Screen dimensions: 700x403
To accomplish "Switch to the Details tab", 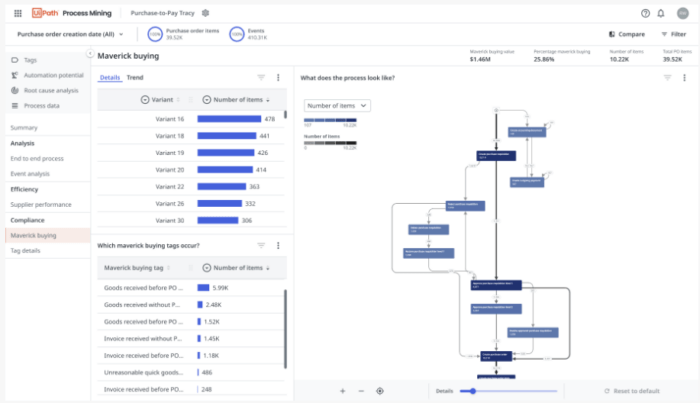I will (110, 78).
